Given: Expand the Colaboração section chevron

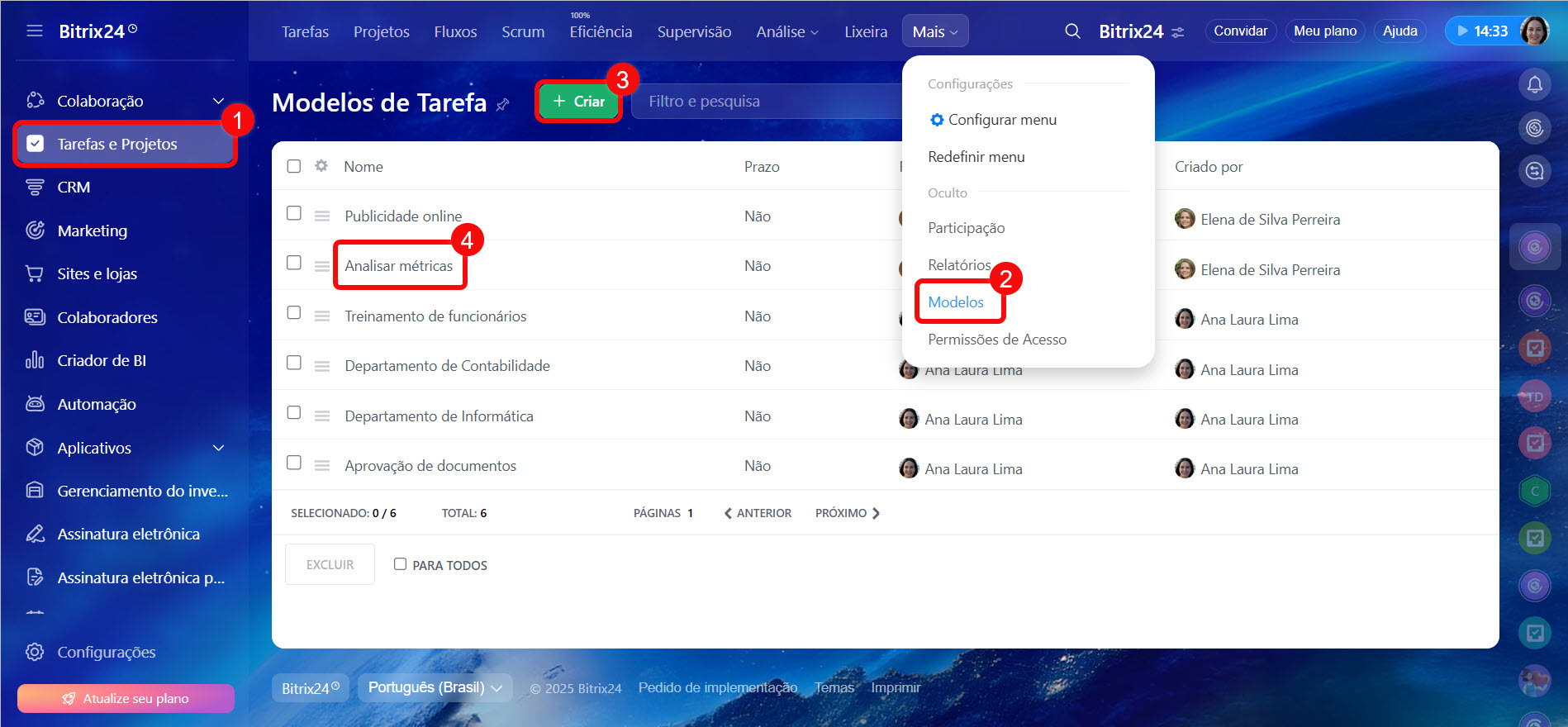Looking at the screenshot, I should click(x=218, y=101).
